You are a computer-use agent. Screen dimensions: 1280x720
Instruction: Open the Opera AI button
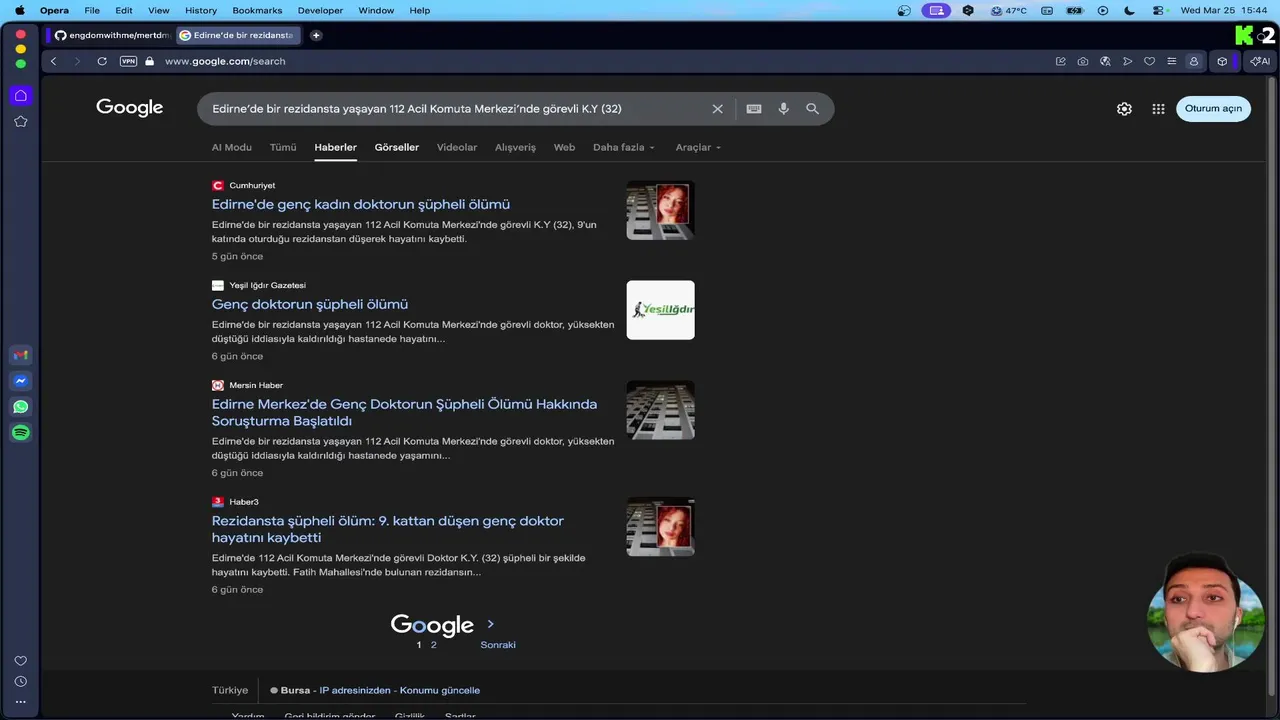(1259, 61)
